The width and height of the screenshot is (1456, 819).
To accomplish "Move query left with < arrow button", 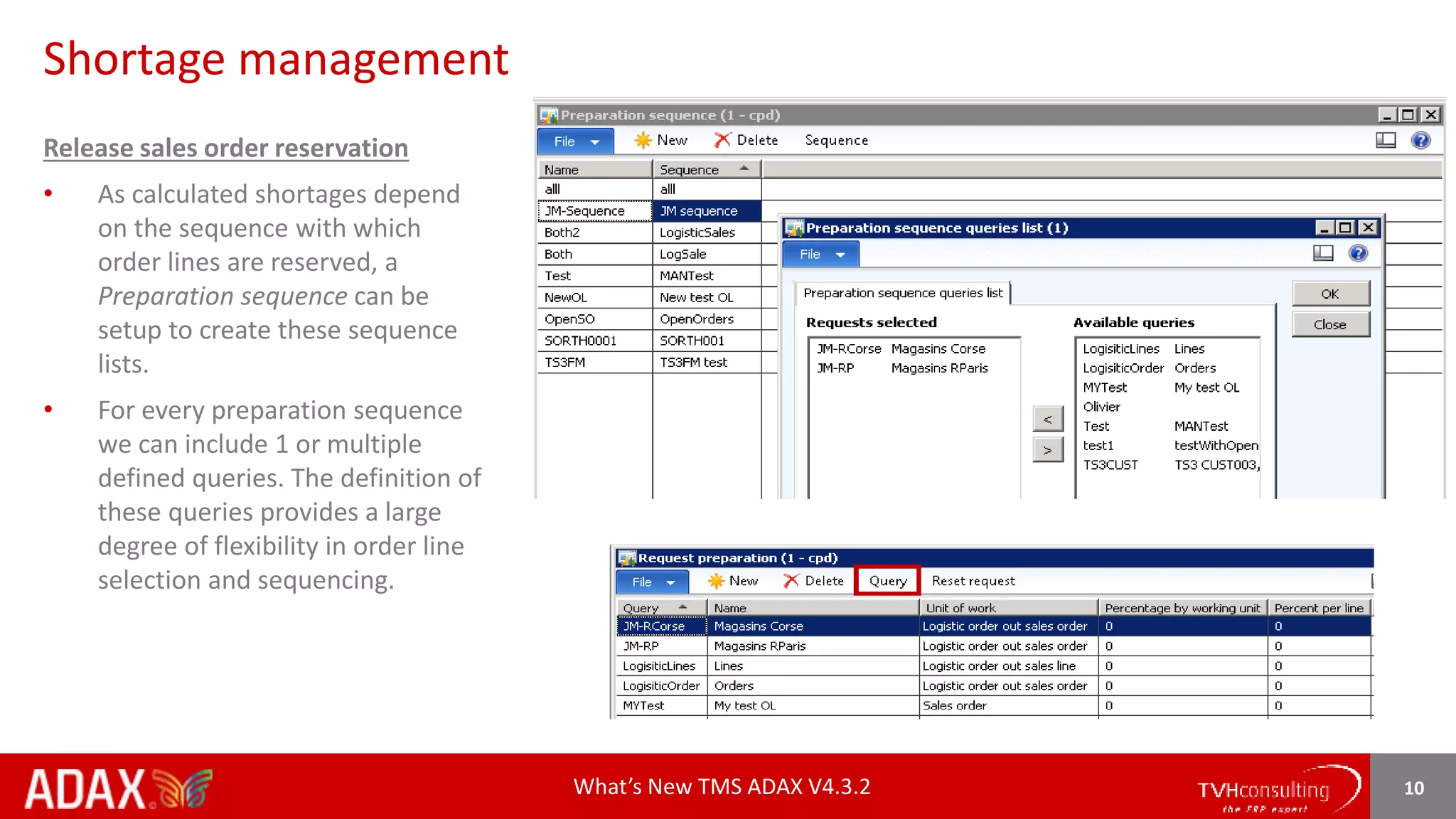I will (x=1047, y=419).
